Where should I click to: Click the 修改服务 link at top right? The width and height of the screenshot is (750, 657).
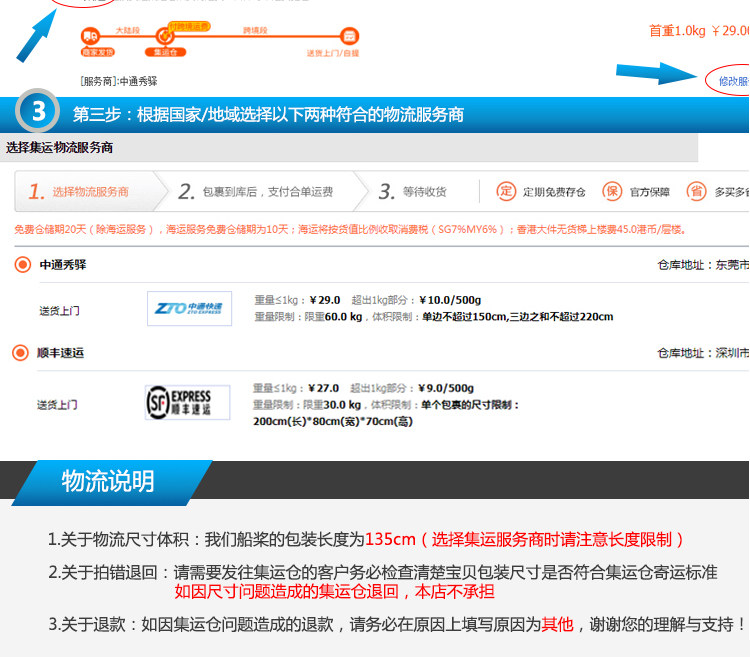tap(734, 81)
